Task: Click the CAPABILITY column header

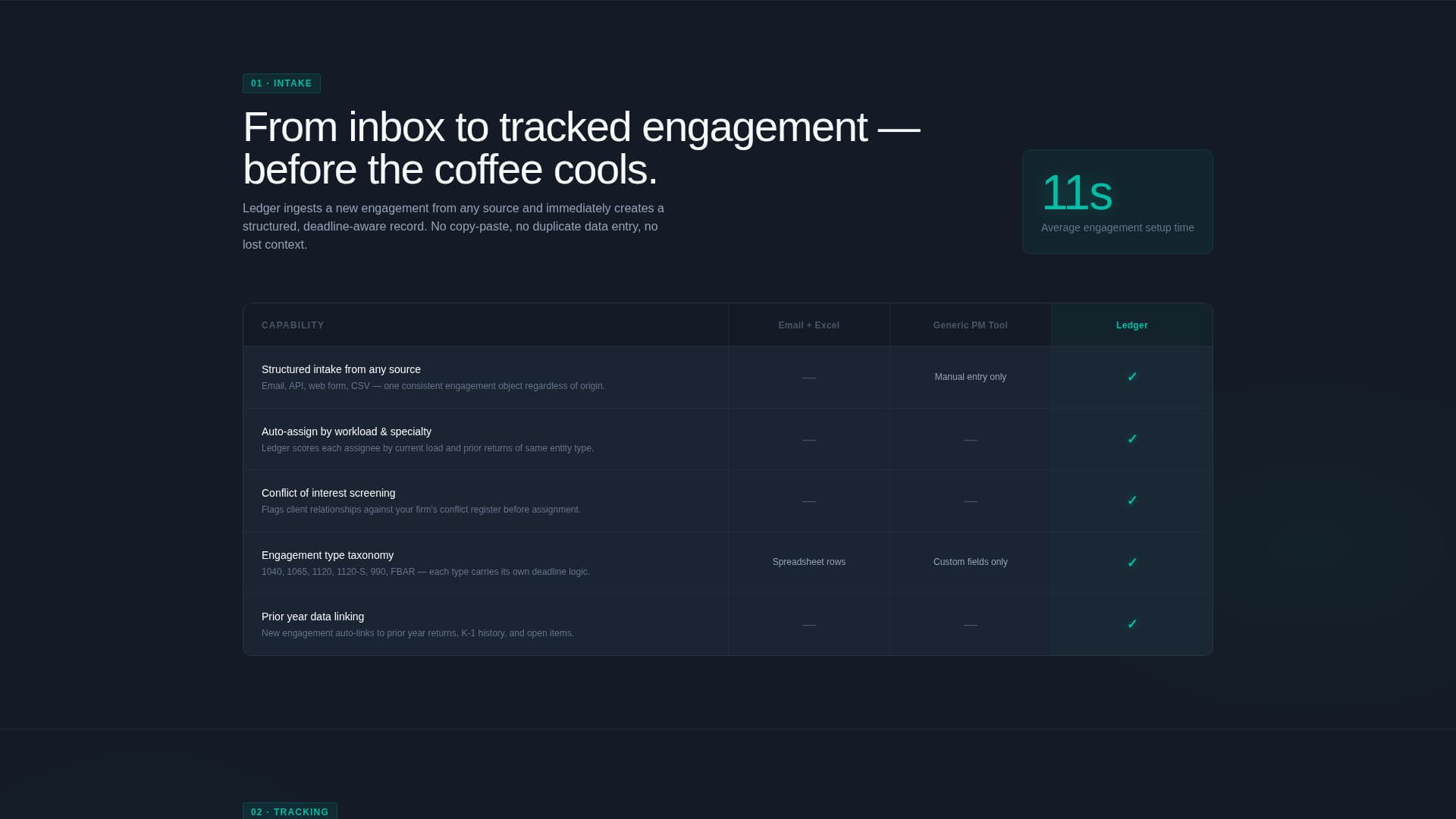Action: point(293,325)
